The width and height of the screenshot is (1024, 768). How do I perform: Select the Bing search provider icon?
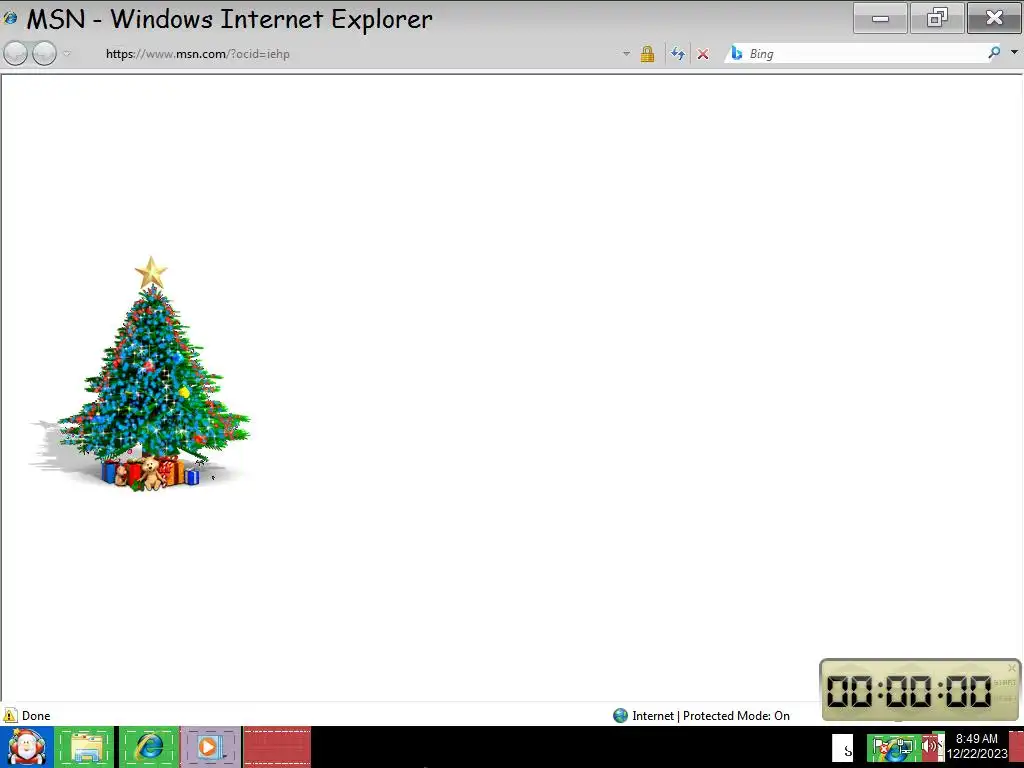[x=737, y=54]
